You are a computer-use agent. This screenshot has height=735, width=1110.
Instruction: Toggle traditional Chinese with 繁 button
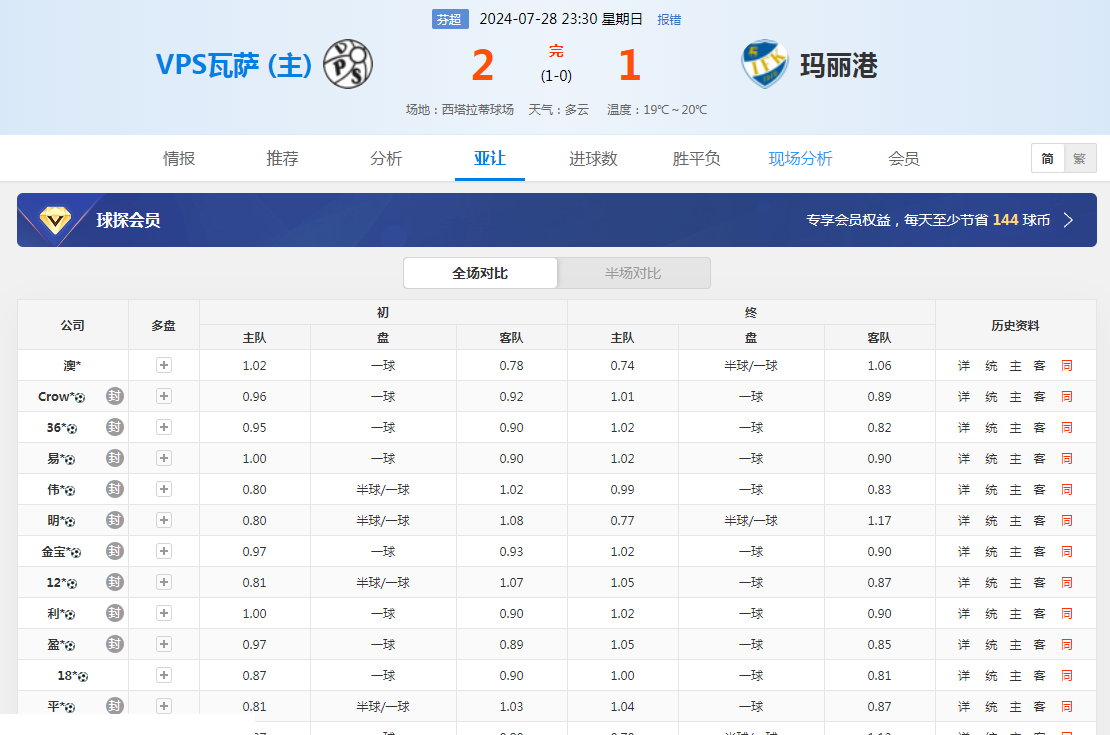1079,158
